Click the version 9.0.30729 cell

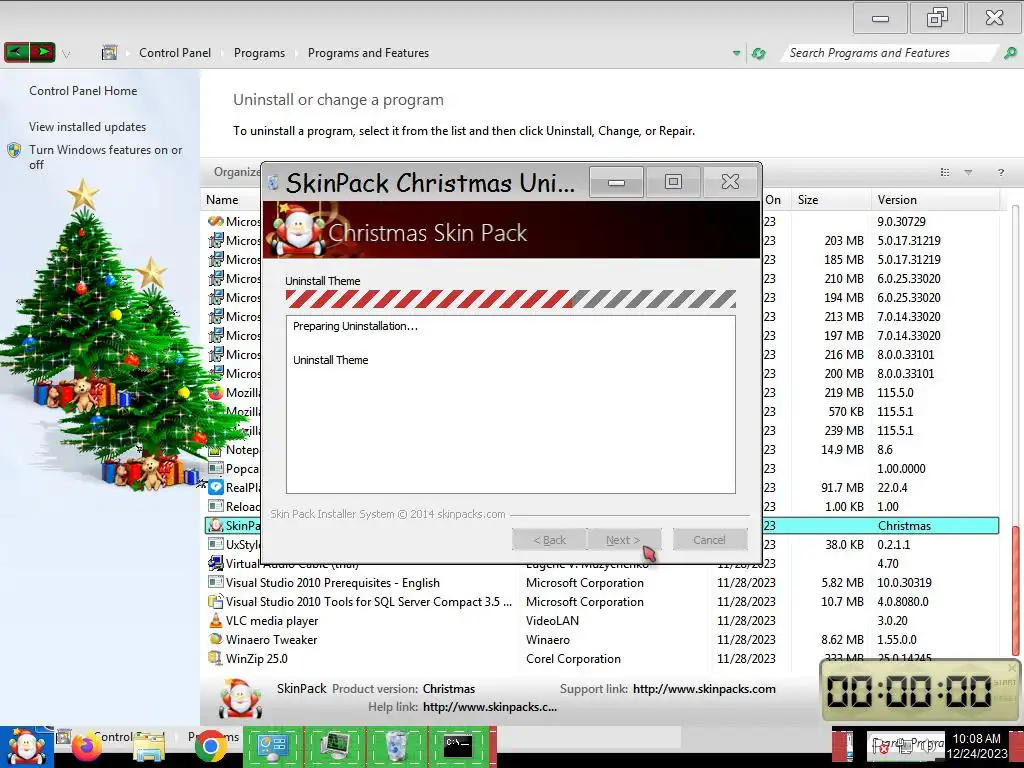[x=901, y=221]
